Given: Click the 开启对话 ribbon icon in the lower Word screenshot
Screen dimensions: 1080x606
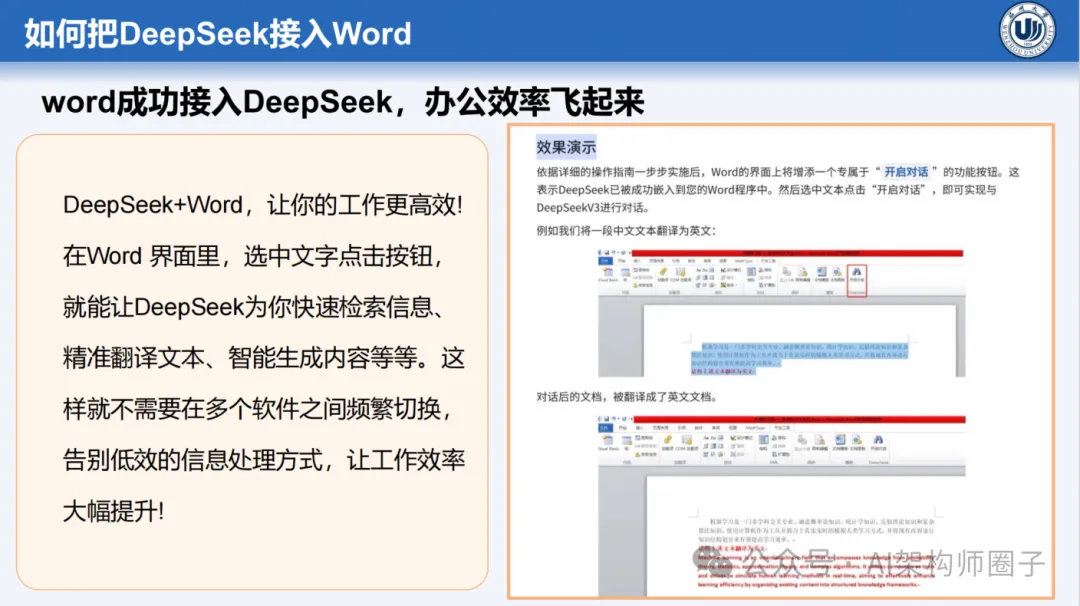Looking at the screenshot, I should (x=878, y=443).
